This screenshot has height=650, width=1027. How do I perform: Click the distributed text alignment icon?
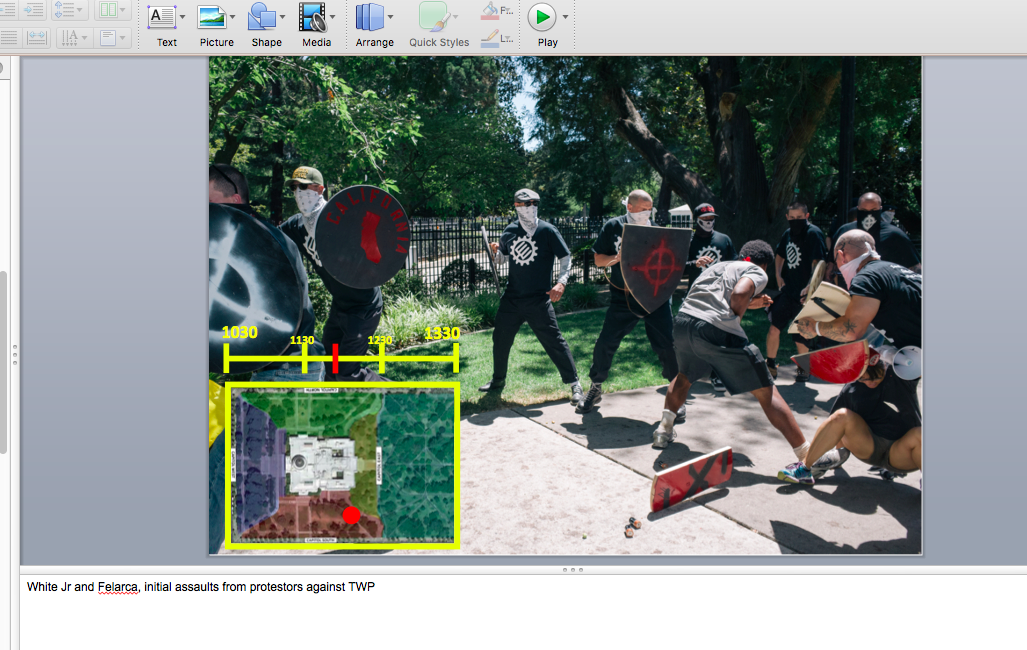click(x=37, y=38)
